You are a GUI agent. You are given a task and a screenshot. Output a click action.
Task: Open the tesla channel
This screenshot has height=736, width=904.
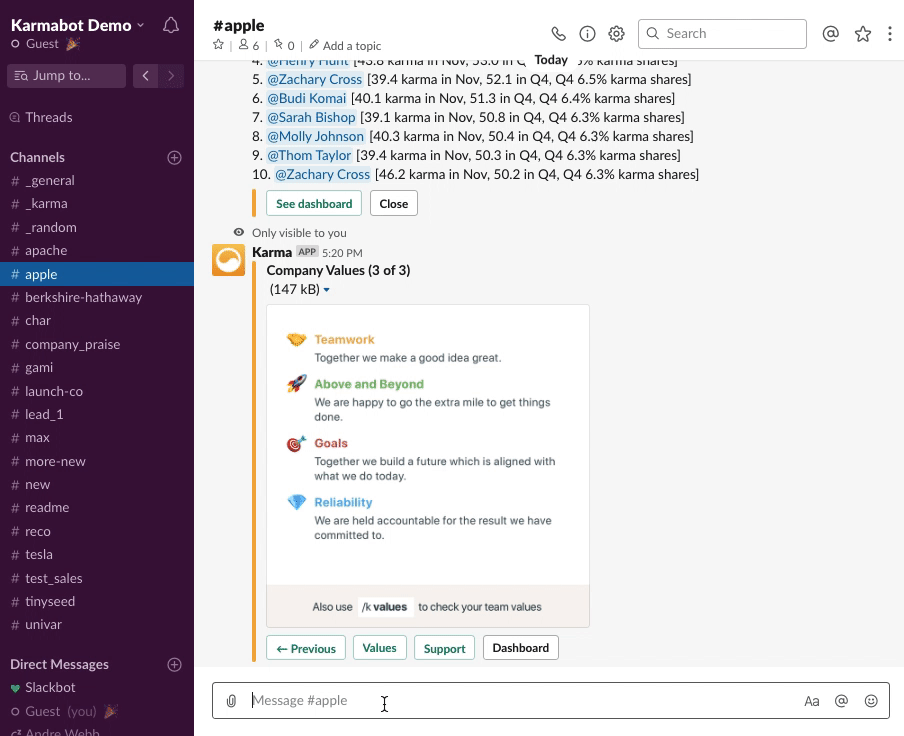point(97,554)
